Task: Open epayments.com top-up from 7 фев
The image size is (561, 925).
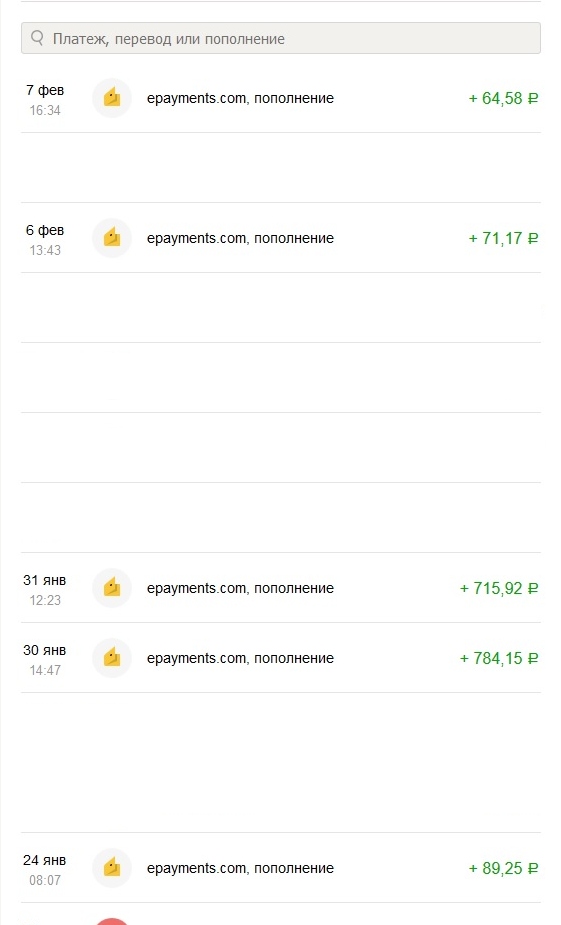Action: (x=240, y=98)
